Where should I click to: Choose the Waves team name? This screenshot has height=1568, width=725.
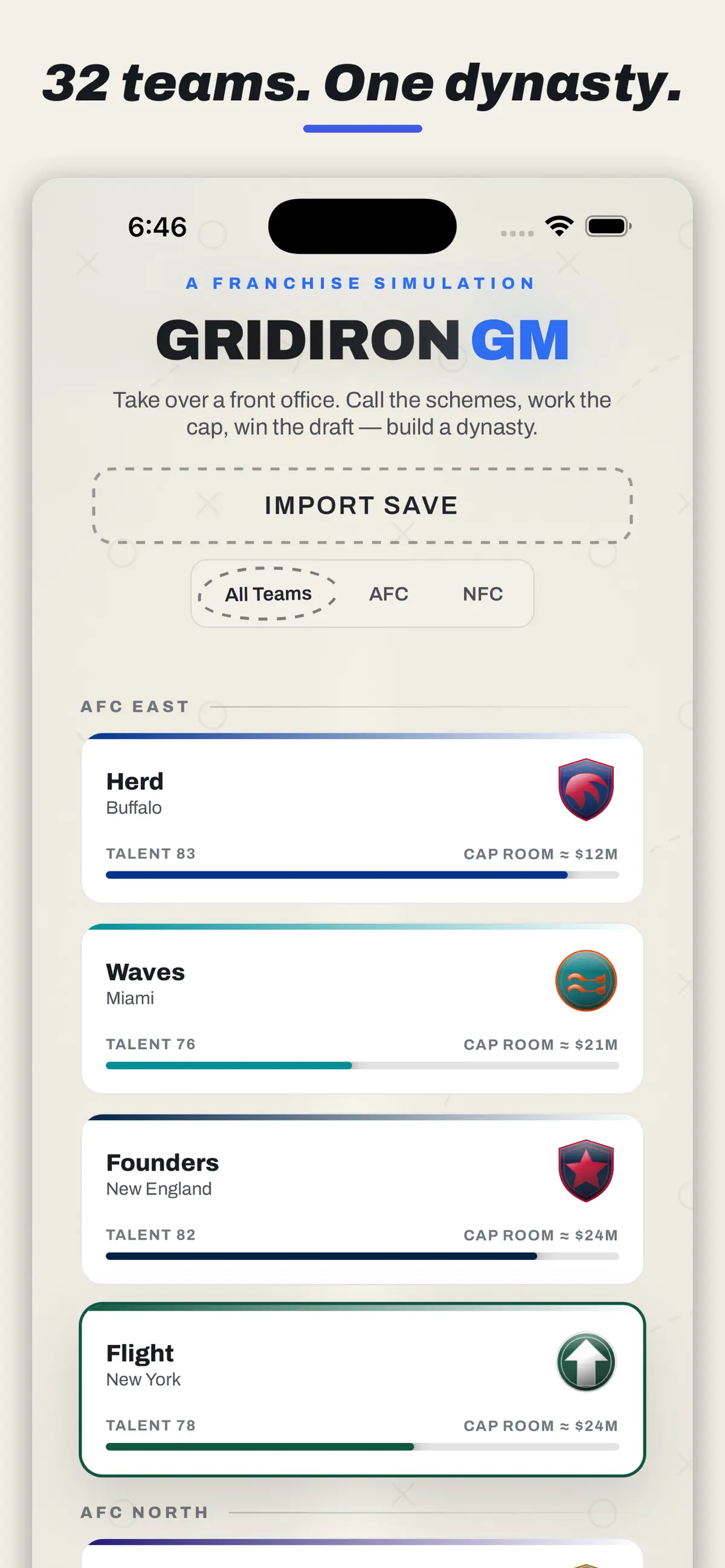(145, 971)
